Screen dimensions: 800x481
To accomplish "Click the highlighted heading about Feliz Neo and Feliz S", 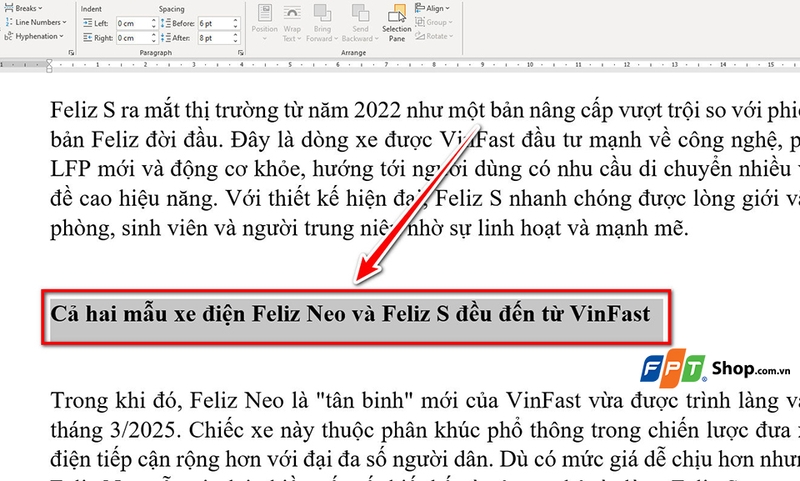I will pos(350,314).
